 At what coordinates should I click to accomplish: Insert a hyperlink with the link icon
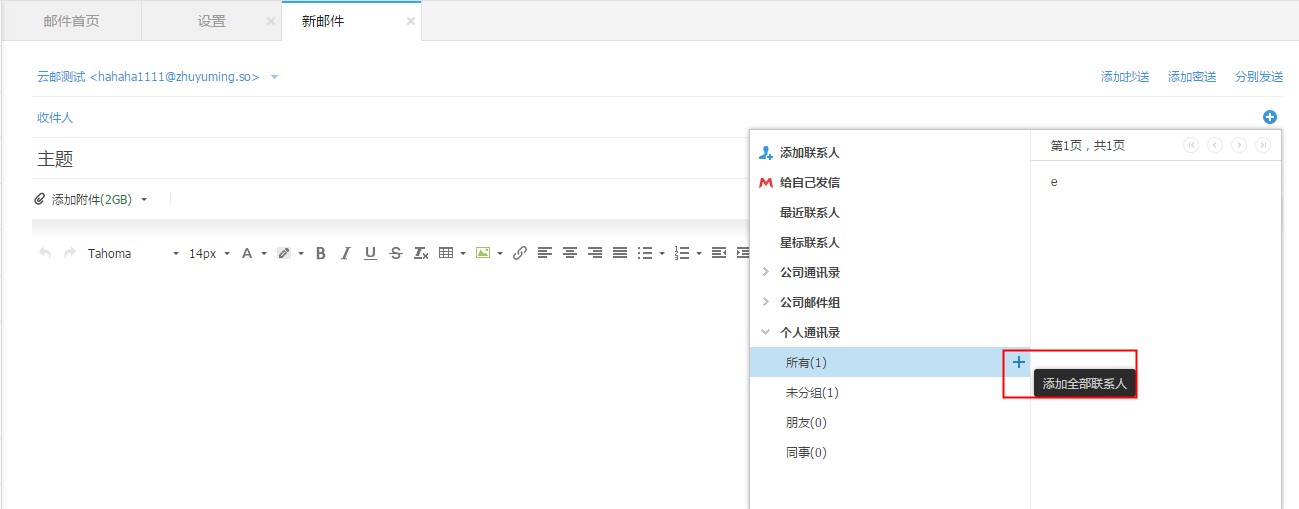point(520,253)
